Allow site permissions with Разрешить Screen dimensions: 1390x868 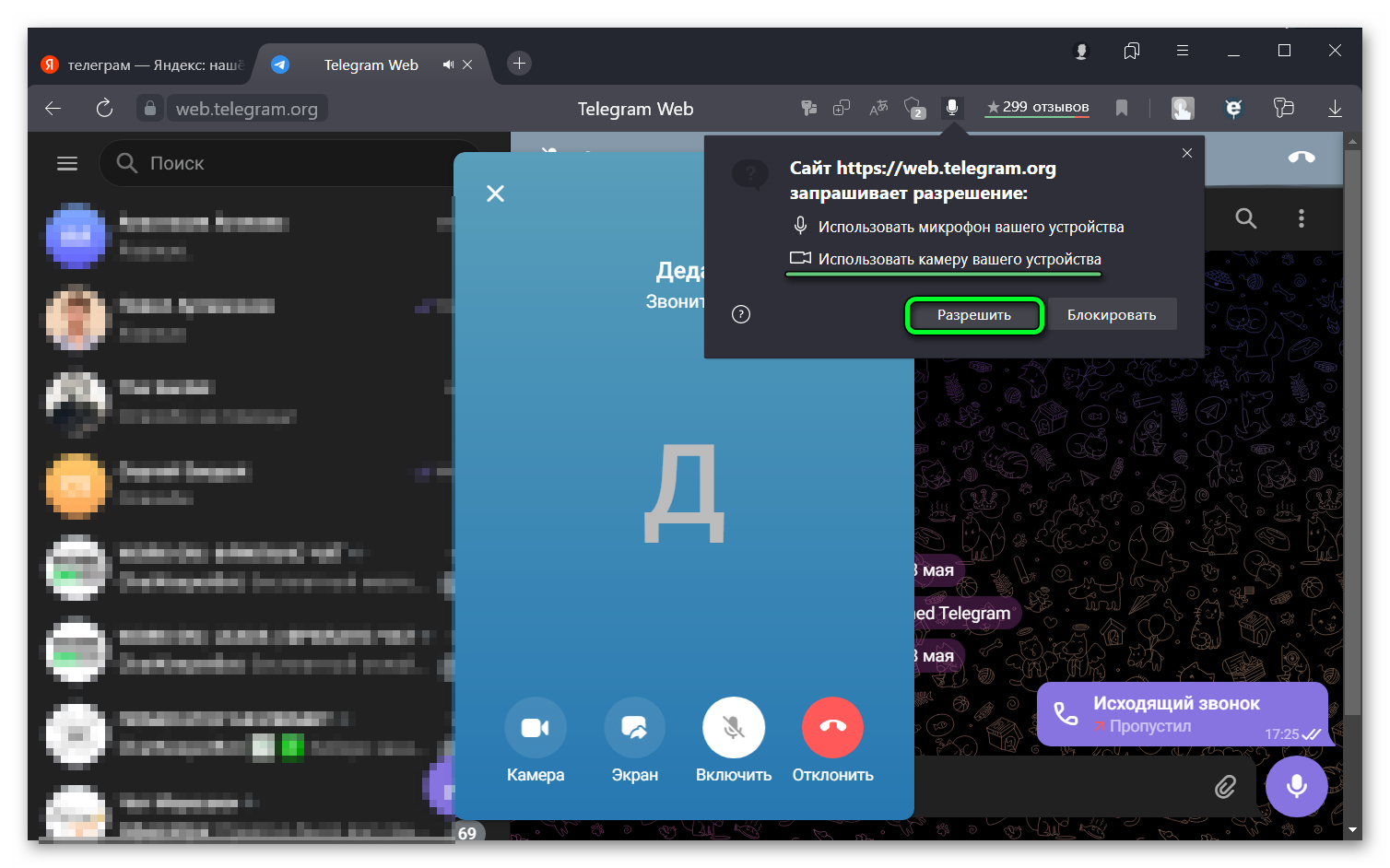tap(974, 315)
